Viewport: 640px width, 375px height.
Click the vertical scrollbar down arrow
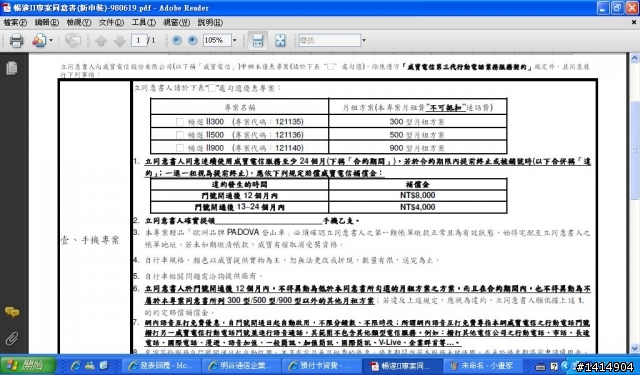click(634, 348)
